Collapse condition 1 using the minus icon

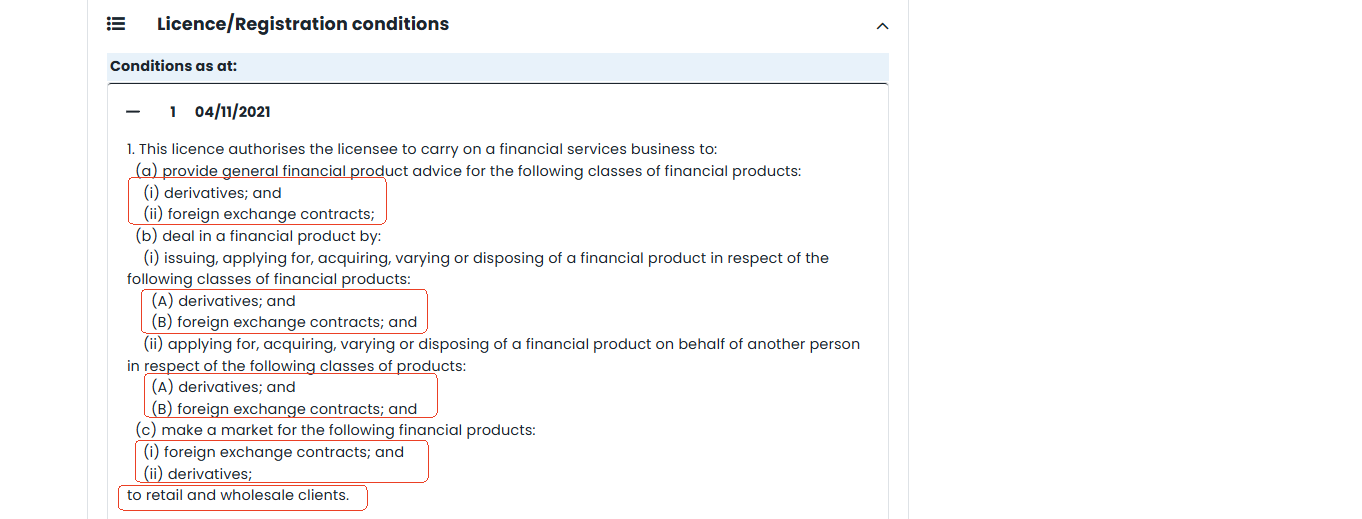click(133, 112)
